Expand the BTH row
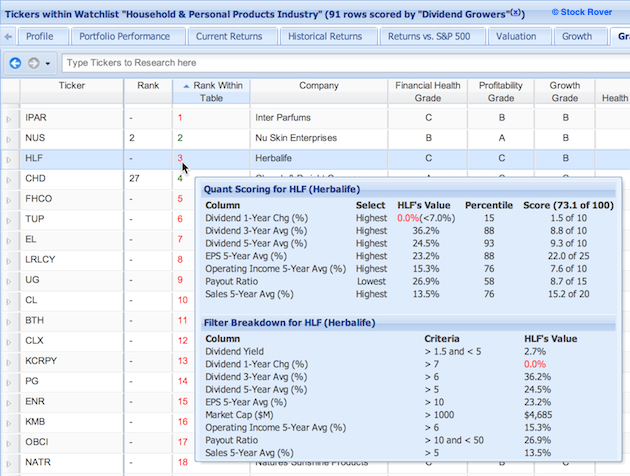Screen dimensions: 630x476 (9, 322)
